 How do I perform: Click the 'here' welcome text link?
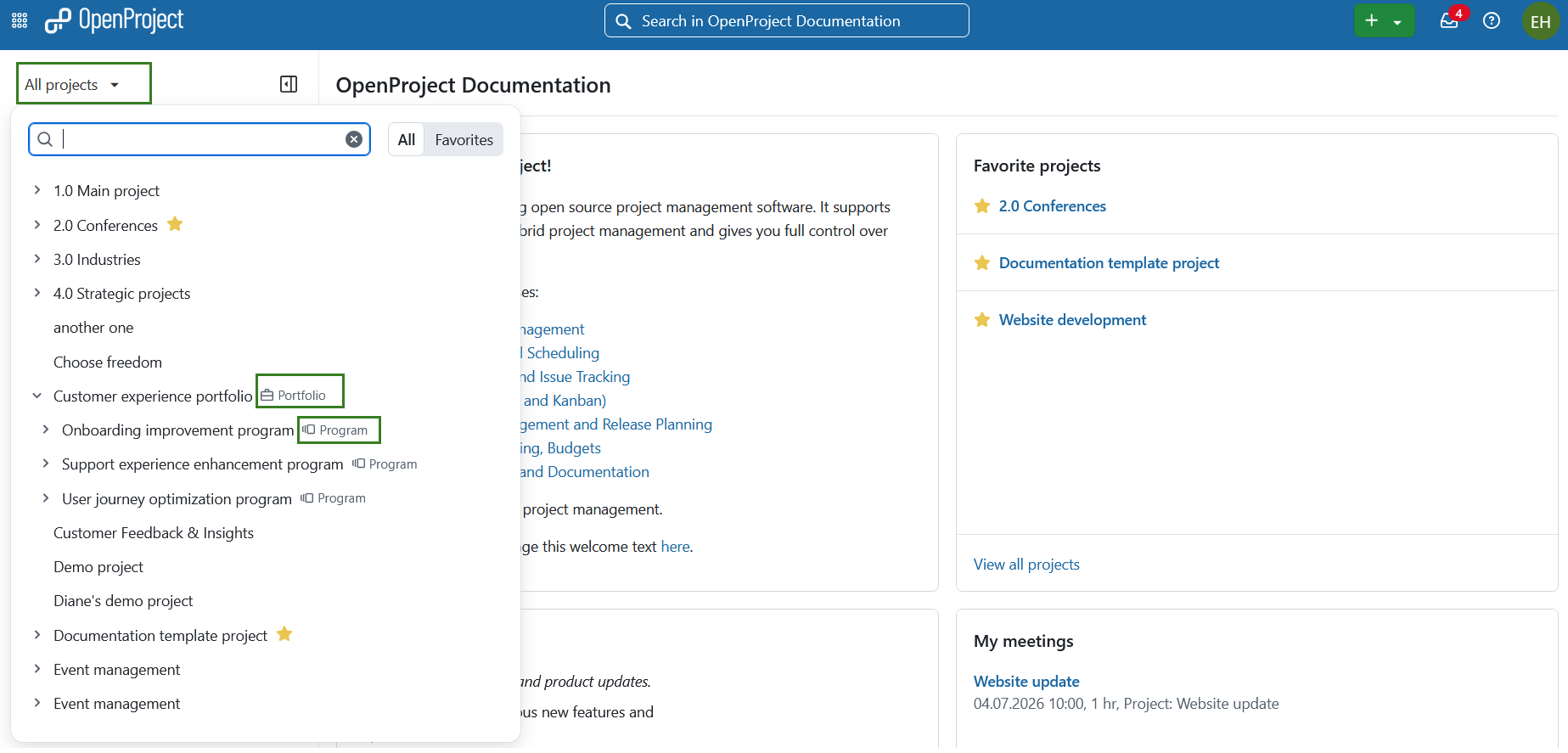pyautogui.click(x=675, y=547)
